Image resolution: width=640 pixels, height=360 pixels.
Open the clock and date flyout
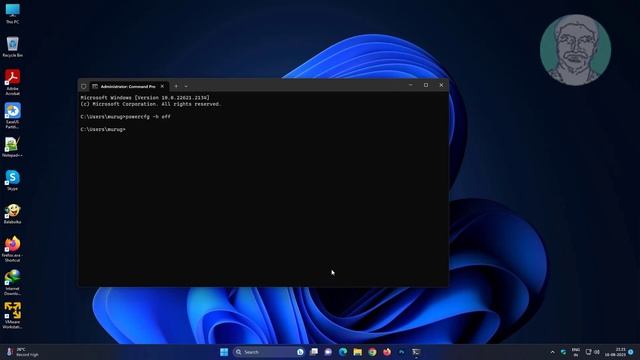click(x=616, y=352)
